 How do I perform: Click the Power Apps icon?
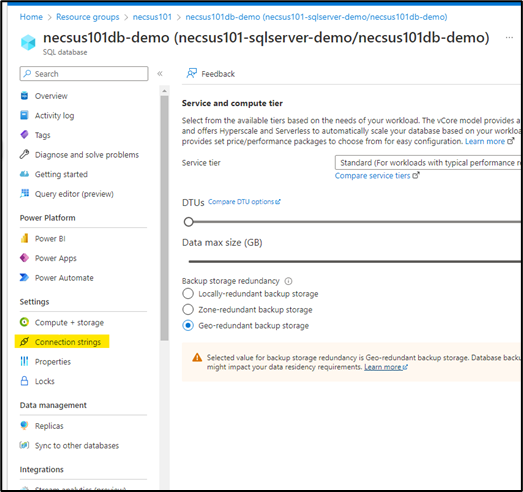click(x=24, y=258)
